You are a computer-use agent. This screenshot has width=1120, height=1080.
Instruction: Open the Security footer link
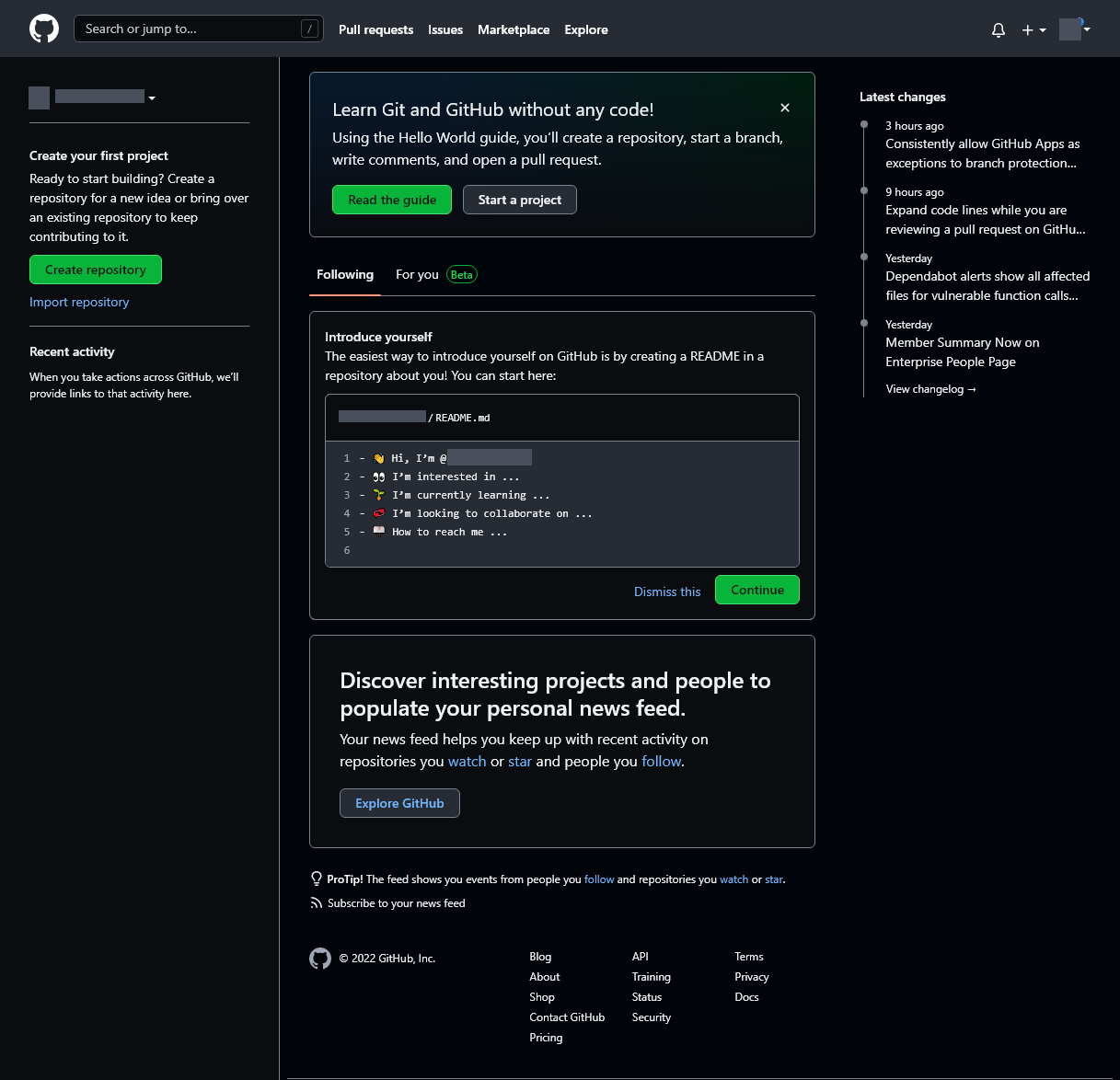pos(652,1017)
